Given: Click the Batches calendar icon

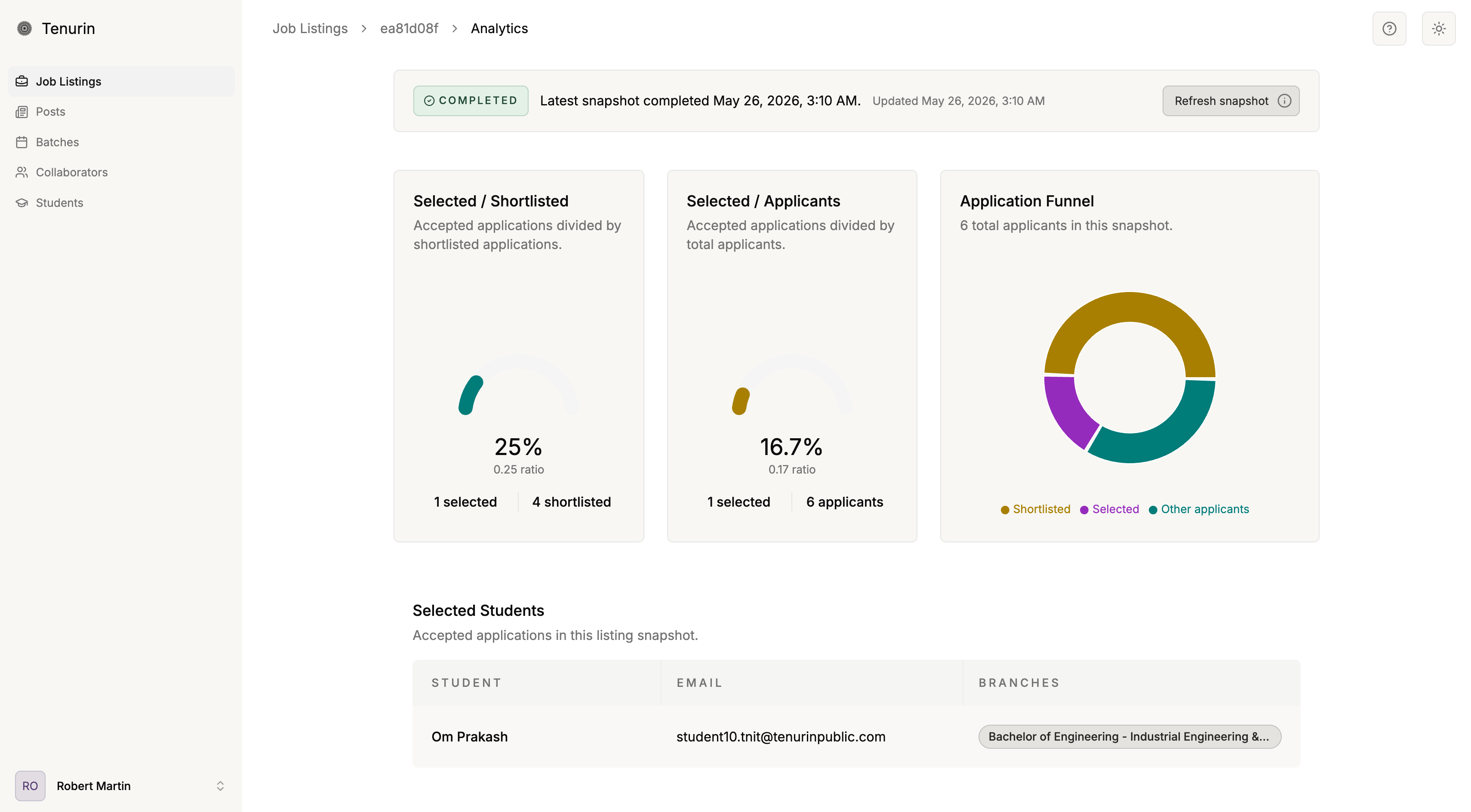Looking at the screenshot, I should 22,142.
